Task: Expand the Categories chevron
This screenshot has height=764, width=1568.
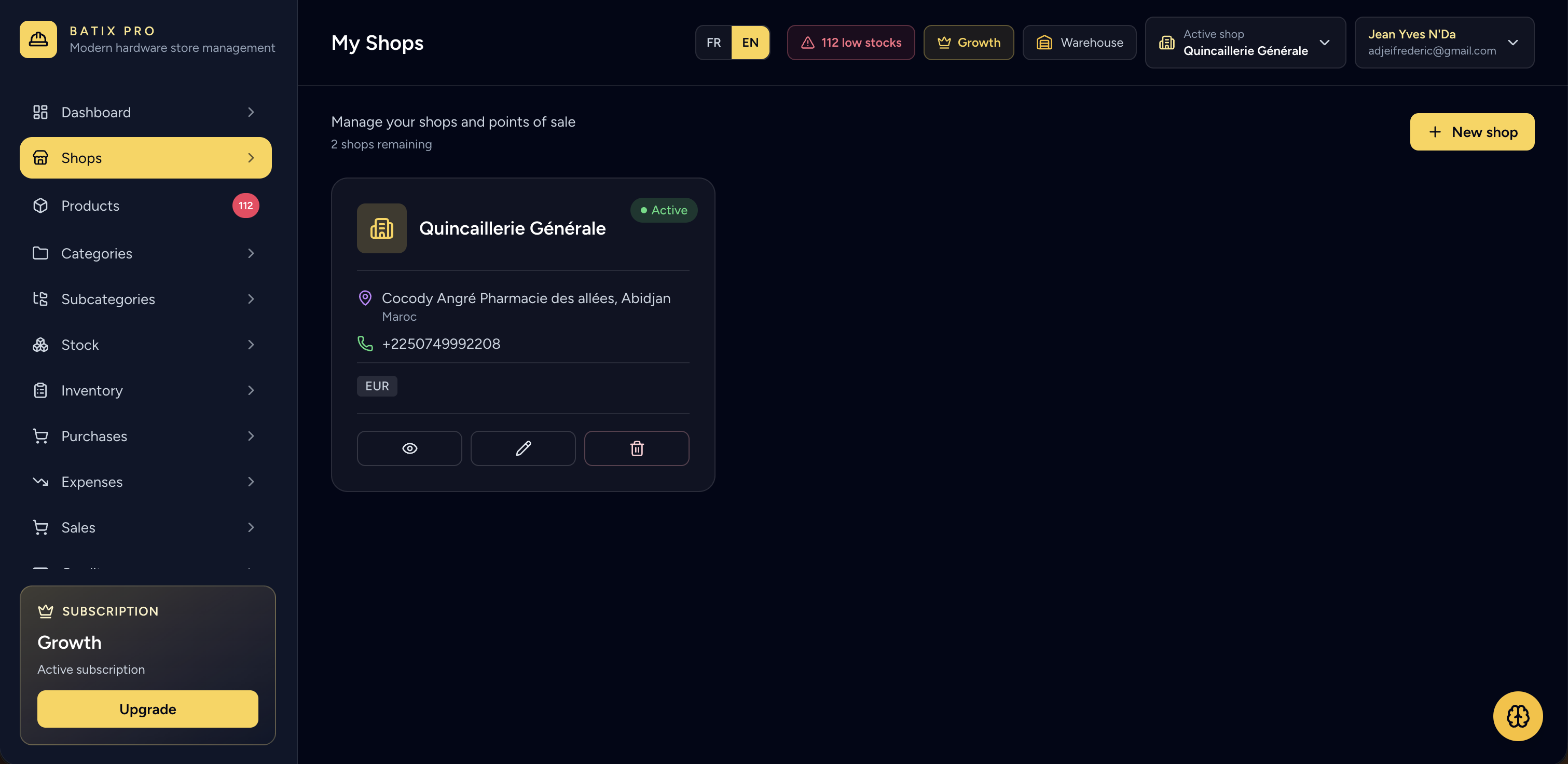Action: (251, 253)
